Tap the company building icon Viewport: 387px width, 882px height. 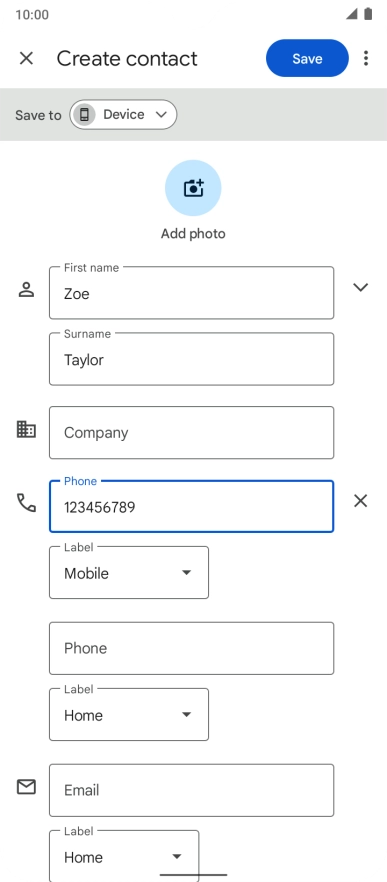pyautogui.click(x=26, y=430)
